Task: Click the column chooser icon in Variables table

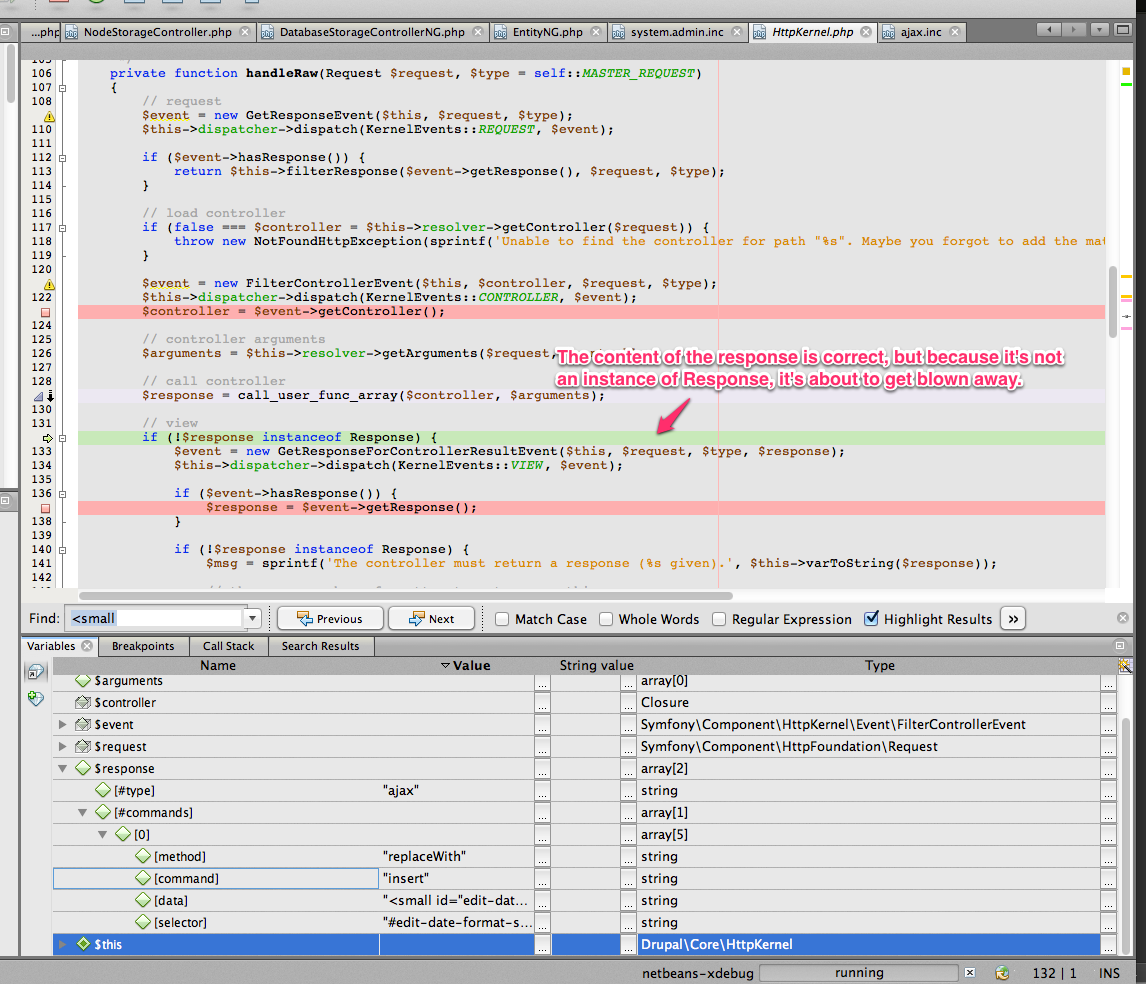Action: pos(1124,666)
